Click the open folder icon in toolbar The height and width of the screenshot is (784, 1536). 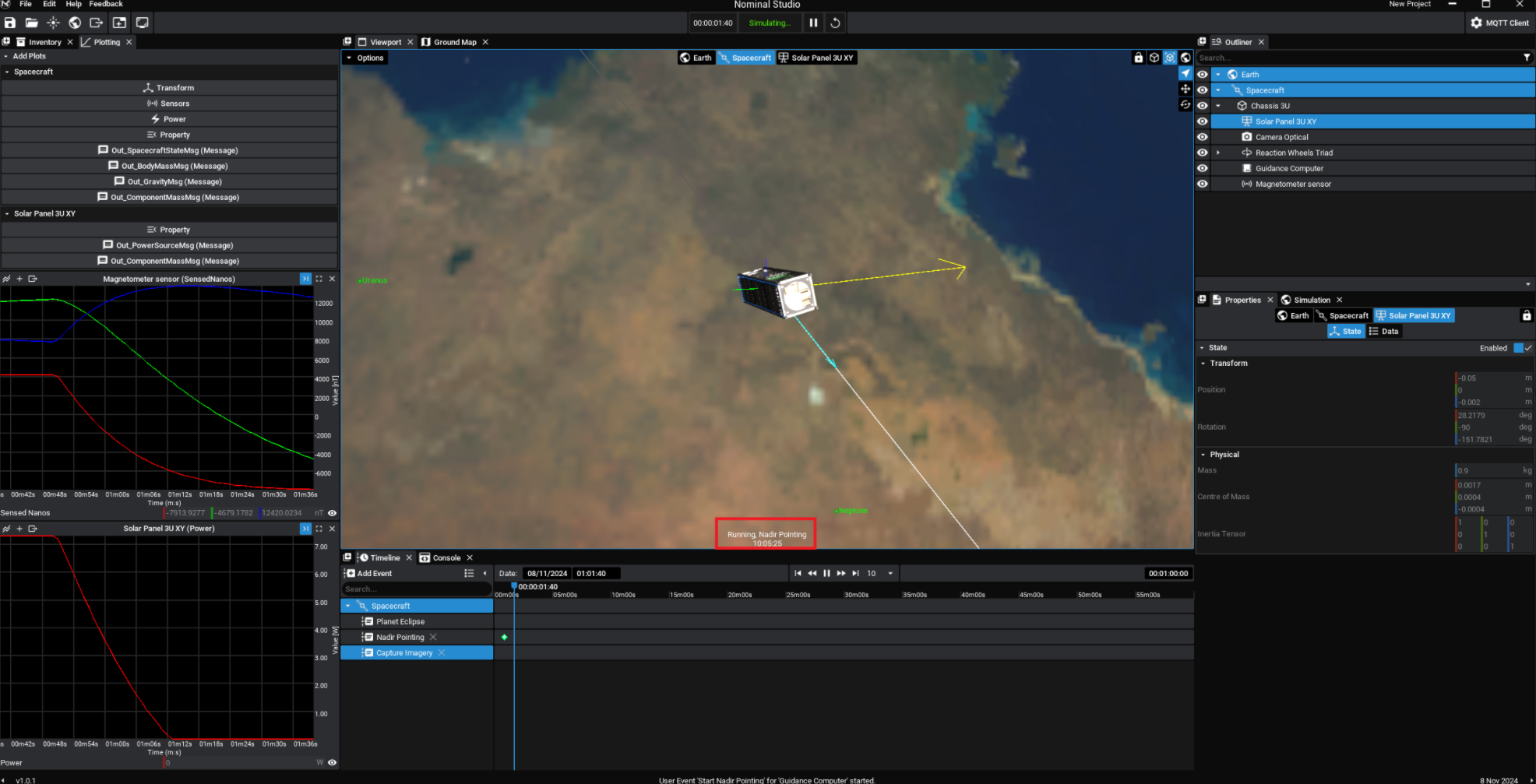(32, 23)
